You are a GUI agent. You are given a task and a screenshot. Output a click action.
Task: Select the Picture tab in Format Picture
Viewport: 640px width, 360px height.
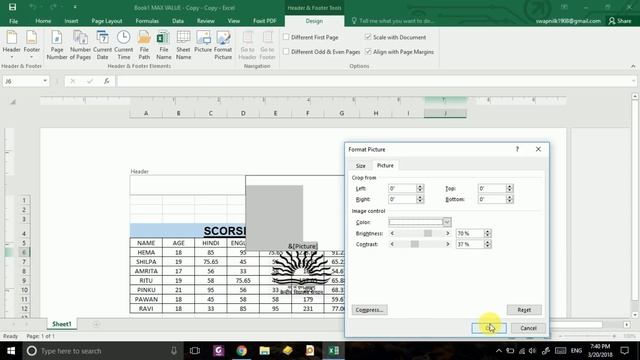click(x=385, y=165)
